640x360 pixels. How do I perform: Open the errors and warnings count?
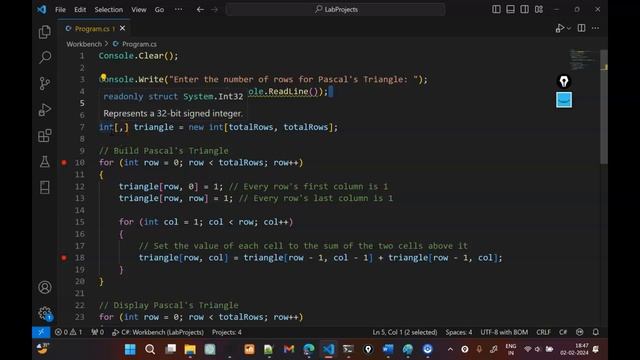pos(68,332)
